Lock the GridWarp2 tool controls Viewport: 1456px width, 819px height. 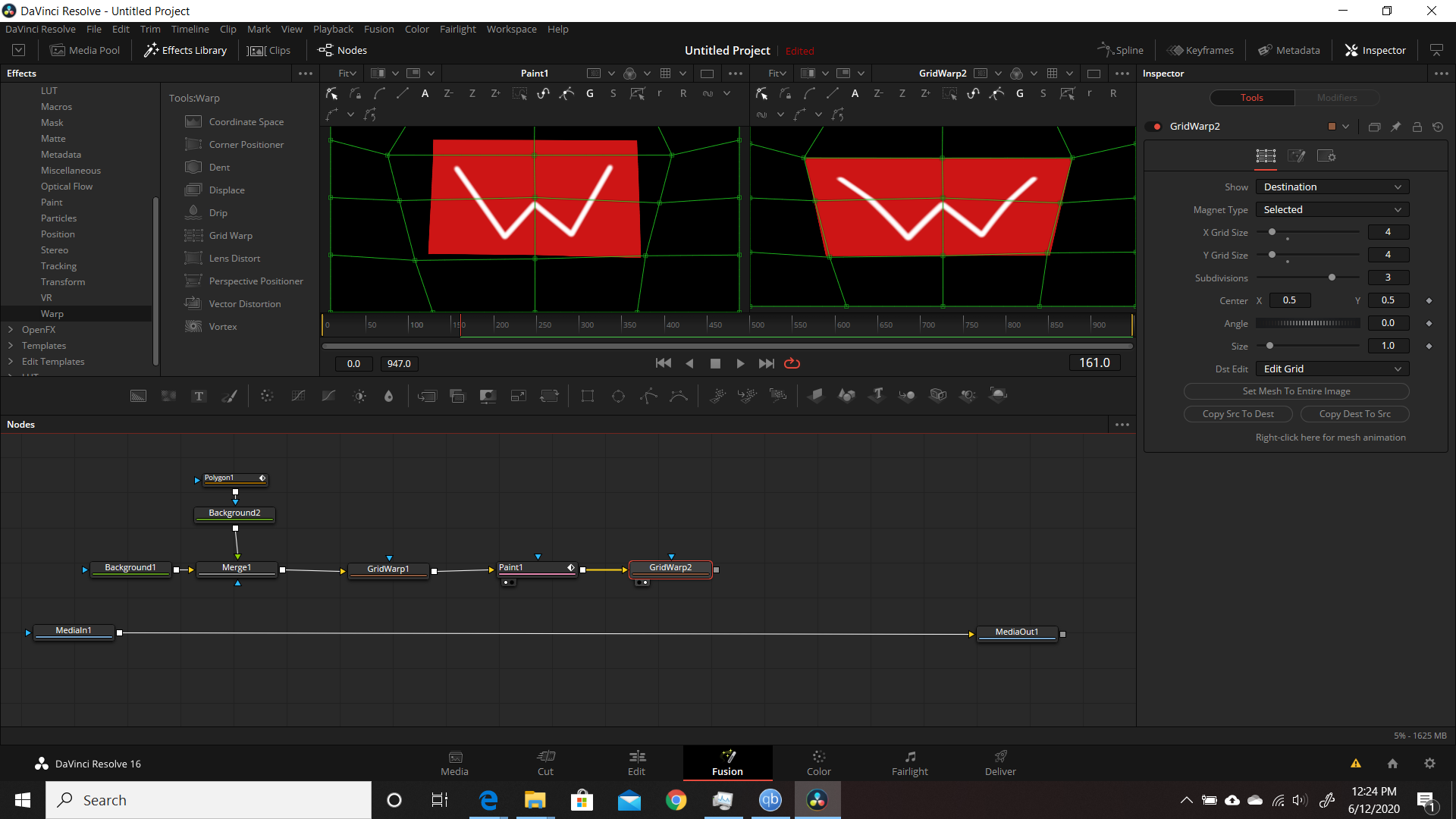[x=1417, y=127]
